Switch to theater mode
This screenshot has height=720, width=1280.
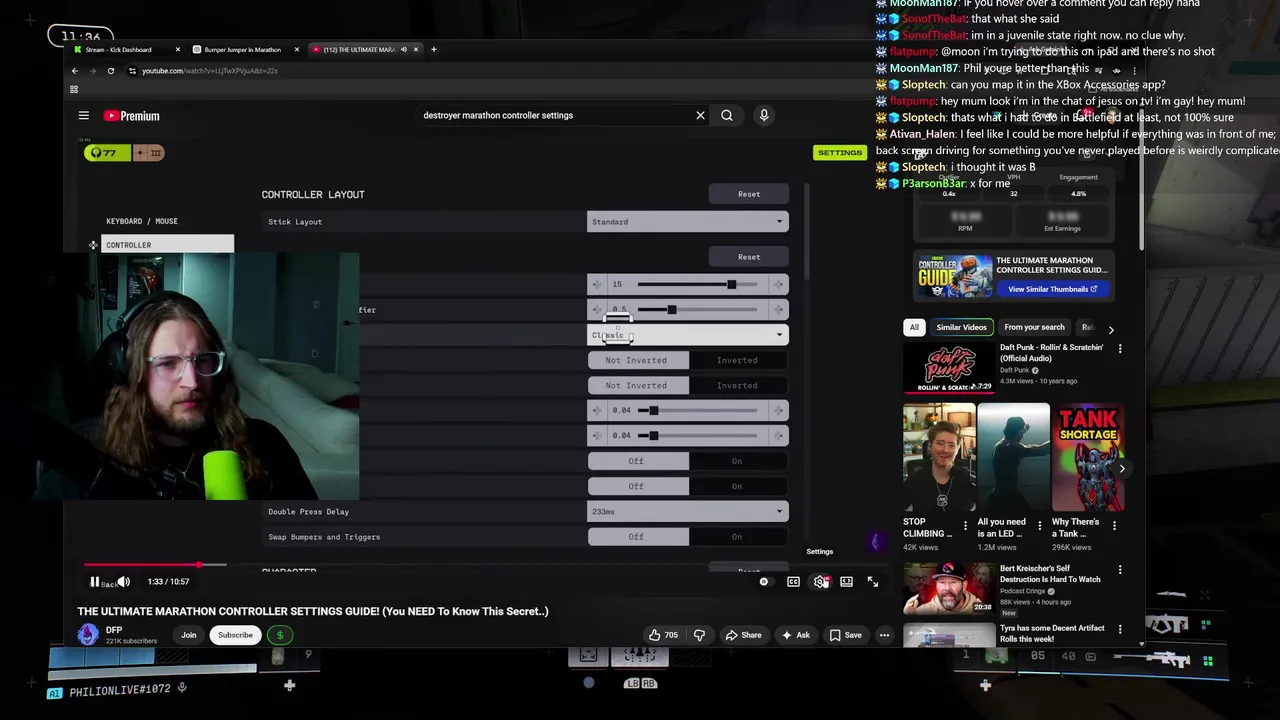[846, 582]
